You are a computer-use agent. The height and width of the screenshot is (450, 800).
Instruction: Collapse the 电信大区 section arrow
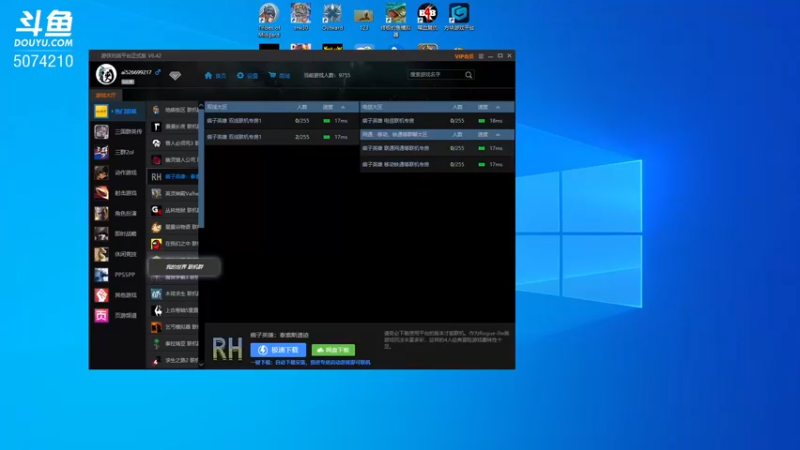pyautogui.click(x=498, y=107)
